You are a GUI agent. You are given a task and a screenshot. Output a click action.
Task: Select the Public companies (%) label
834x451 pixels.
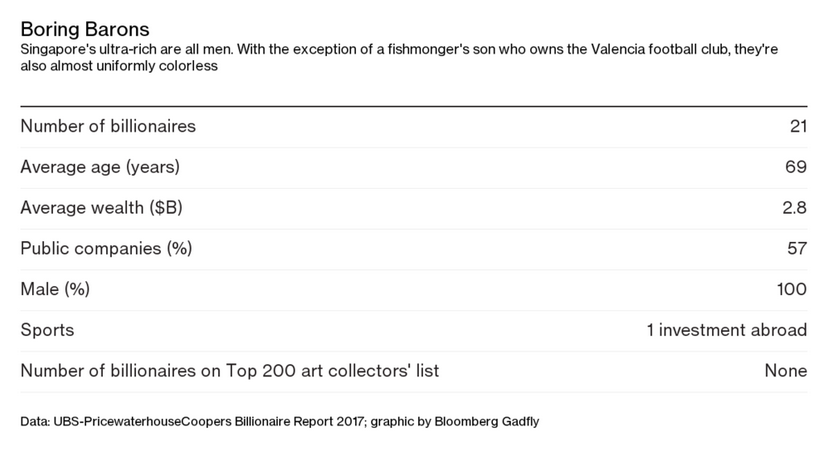[x=106, y=248]
